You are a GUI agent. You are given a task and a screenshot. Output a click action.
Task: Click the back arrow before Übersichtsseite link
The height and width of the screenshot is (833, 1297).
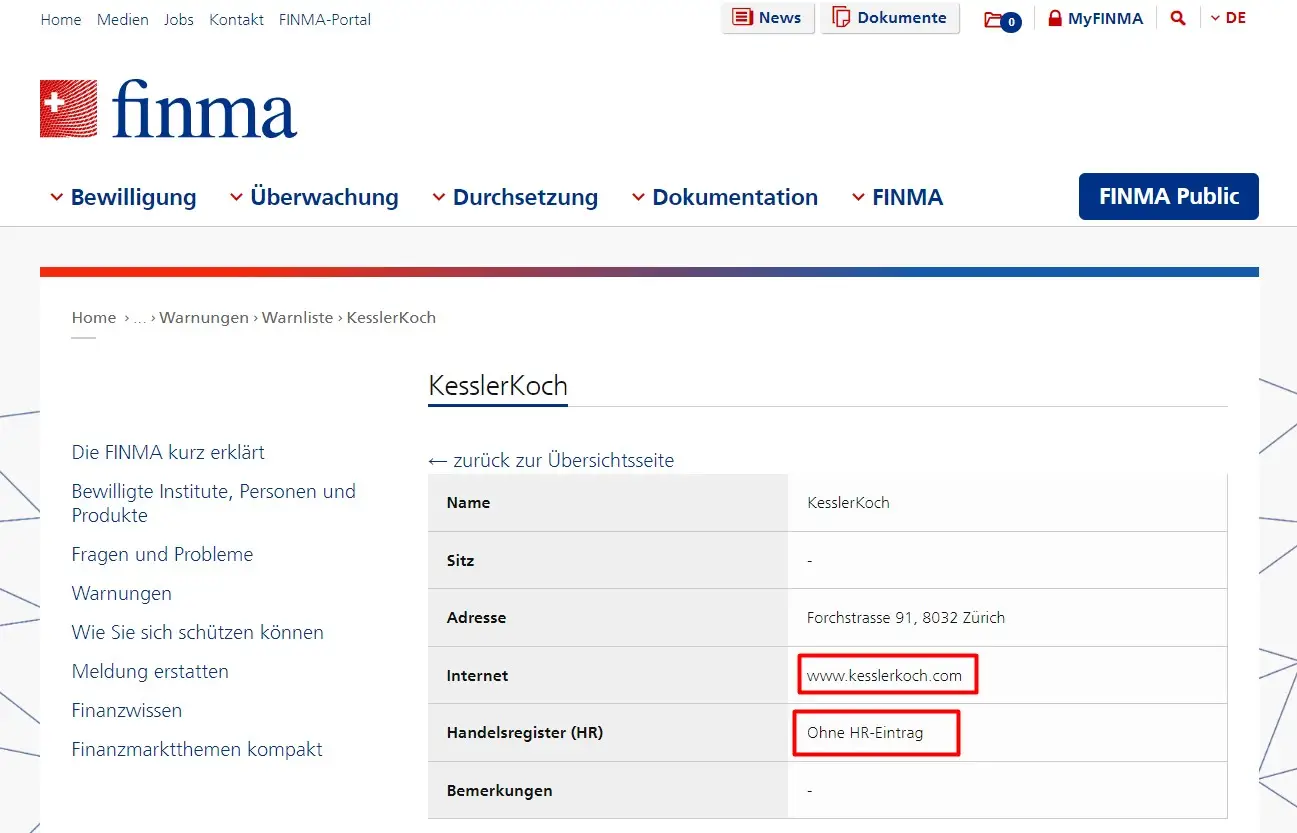pyautogui.click(x=437, y=461)
